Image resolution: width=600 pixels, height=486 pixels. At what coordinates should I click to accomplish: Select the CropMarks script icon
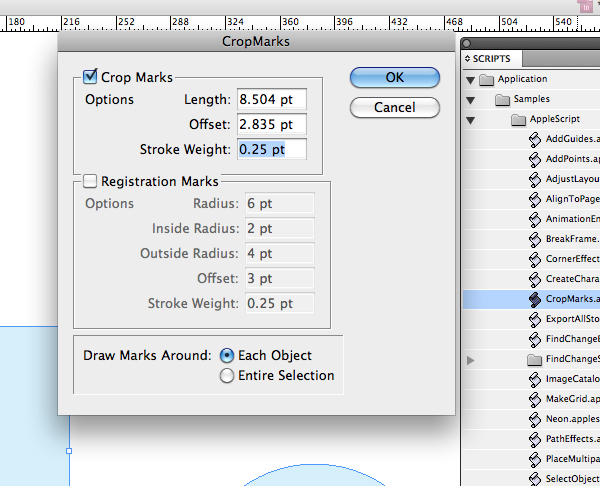pyautogui.click(x=535, y=300)
